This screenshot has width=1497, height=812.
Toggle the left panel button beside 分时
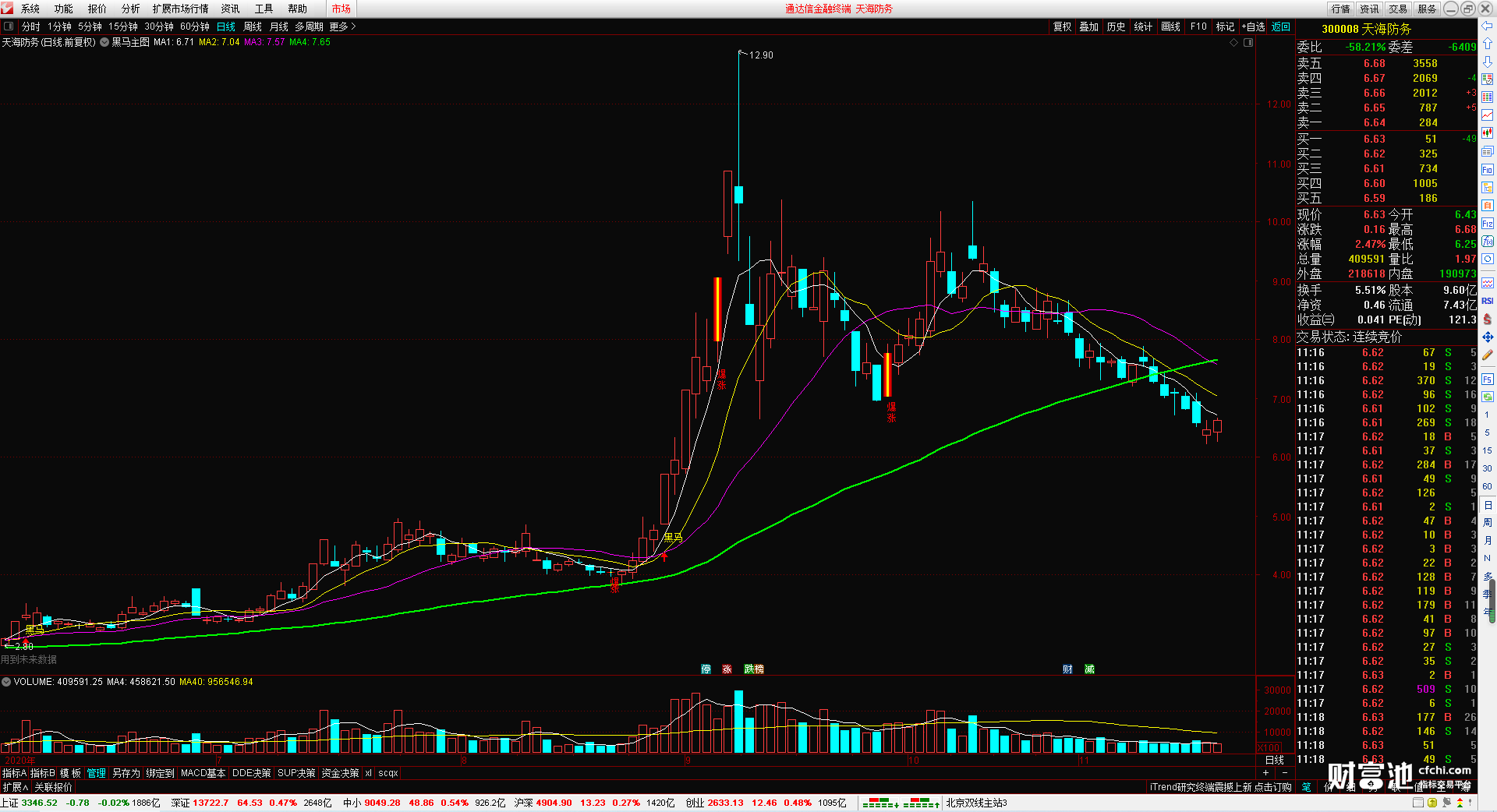(9, 26)
